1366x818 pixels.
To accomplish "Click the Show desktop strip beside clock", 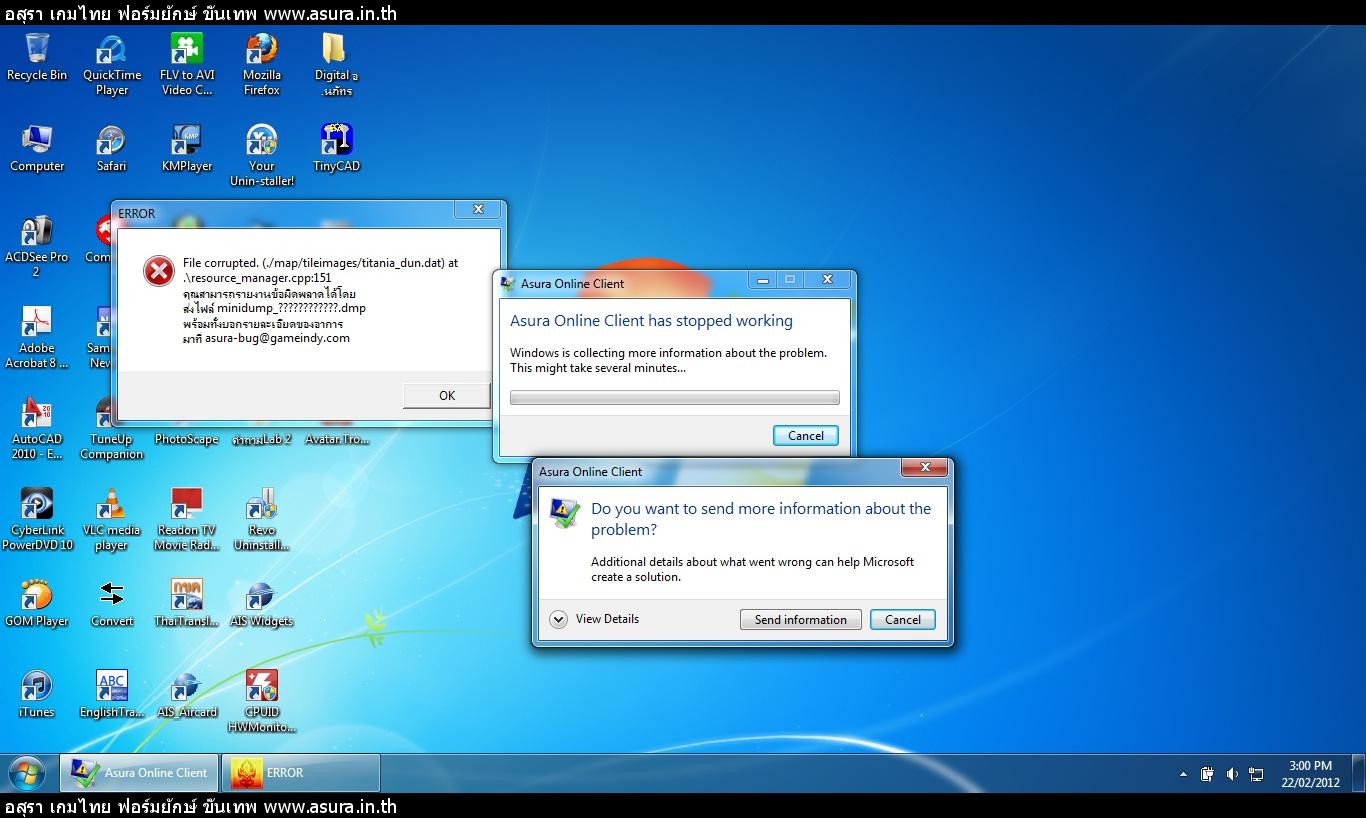I will point(1360,773).
